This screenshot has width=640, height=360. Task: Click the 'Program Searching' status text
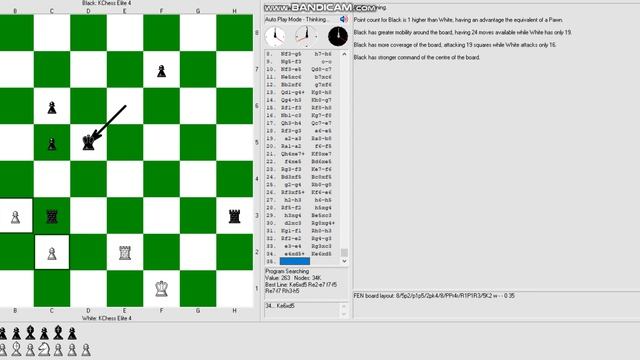[x=287, y=271]
